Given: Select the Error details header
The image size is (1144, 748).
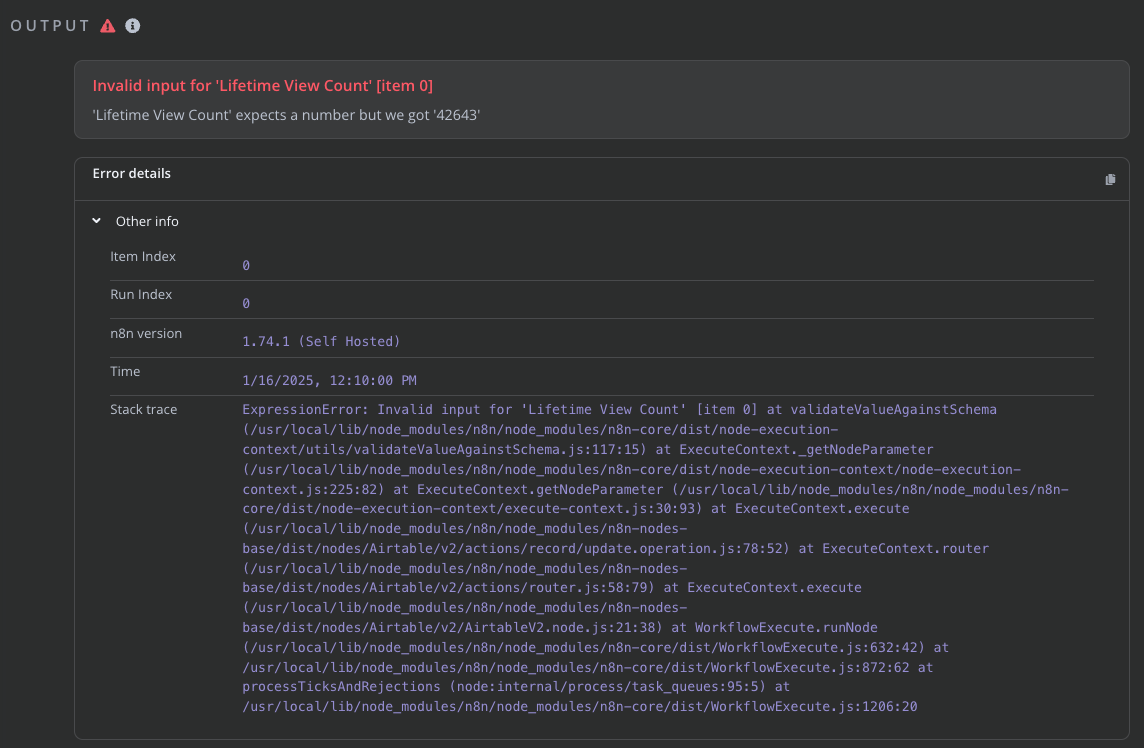Looking at the screenshot, I should point(131,173).
